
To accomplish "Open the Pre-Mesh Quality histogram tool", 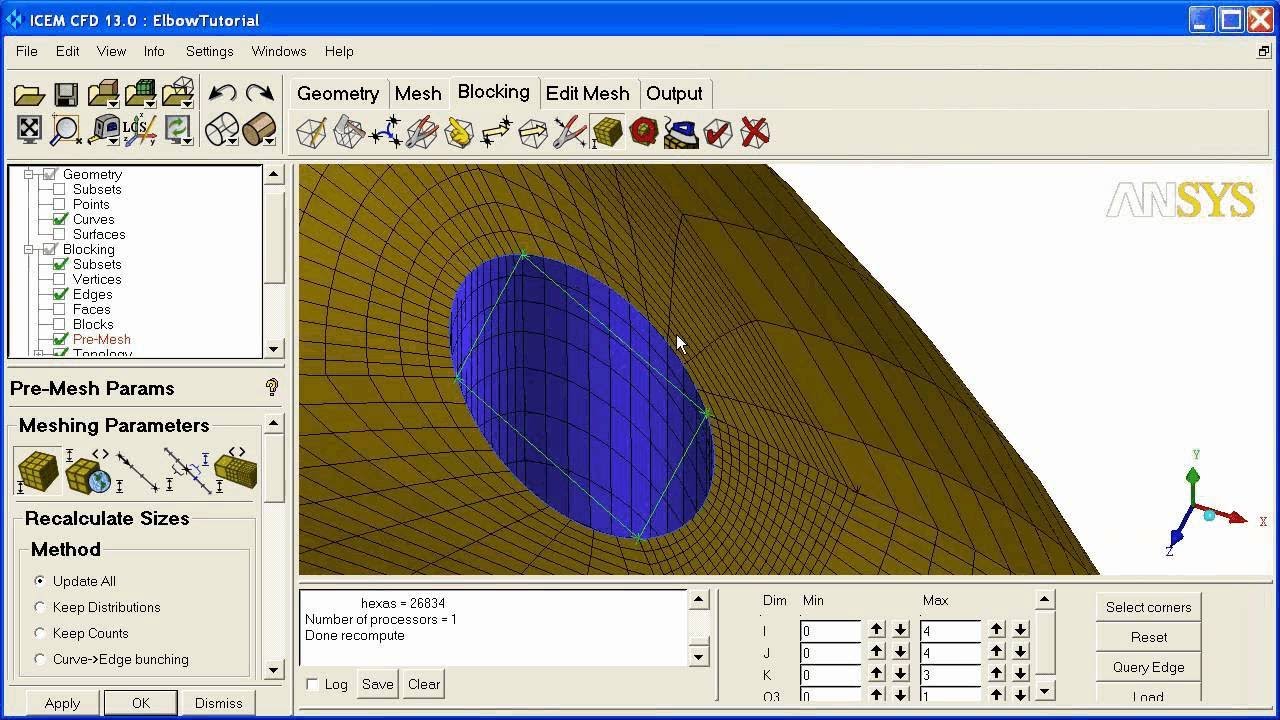I will [x=644, y=132].
